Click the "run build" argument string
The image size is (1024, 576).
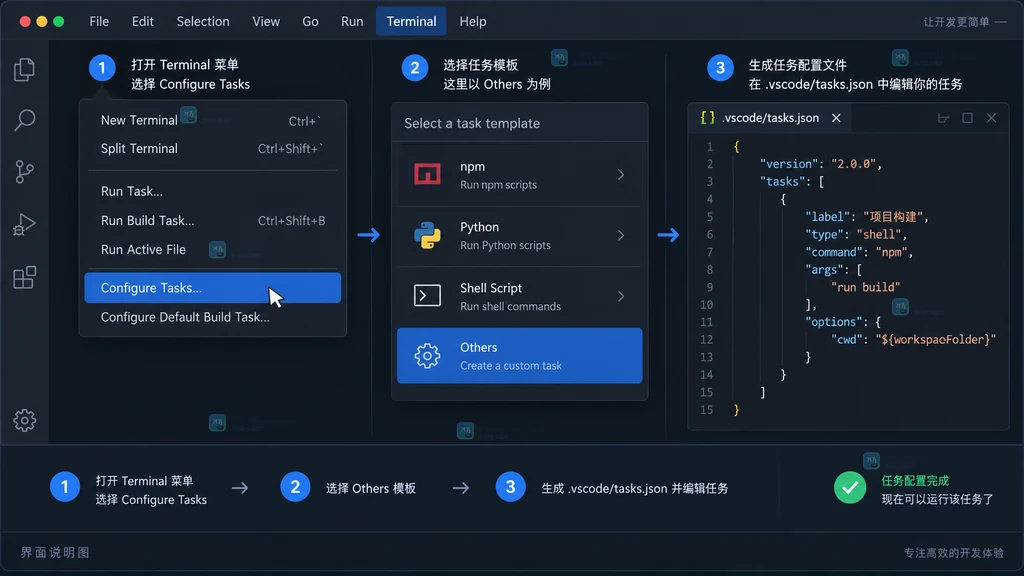pyautogui.click(x=866, y=287)
